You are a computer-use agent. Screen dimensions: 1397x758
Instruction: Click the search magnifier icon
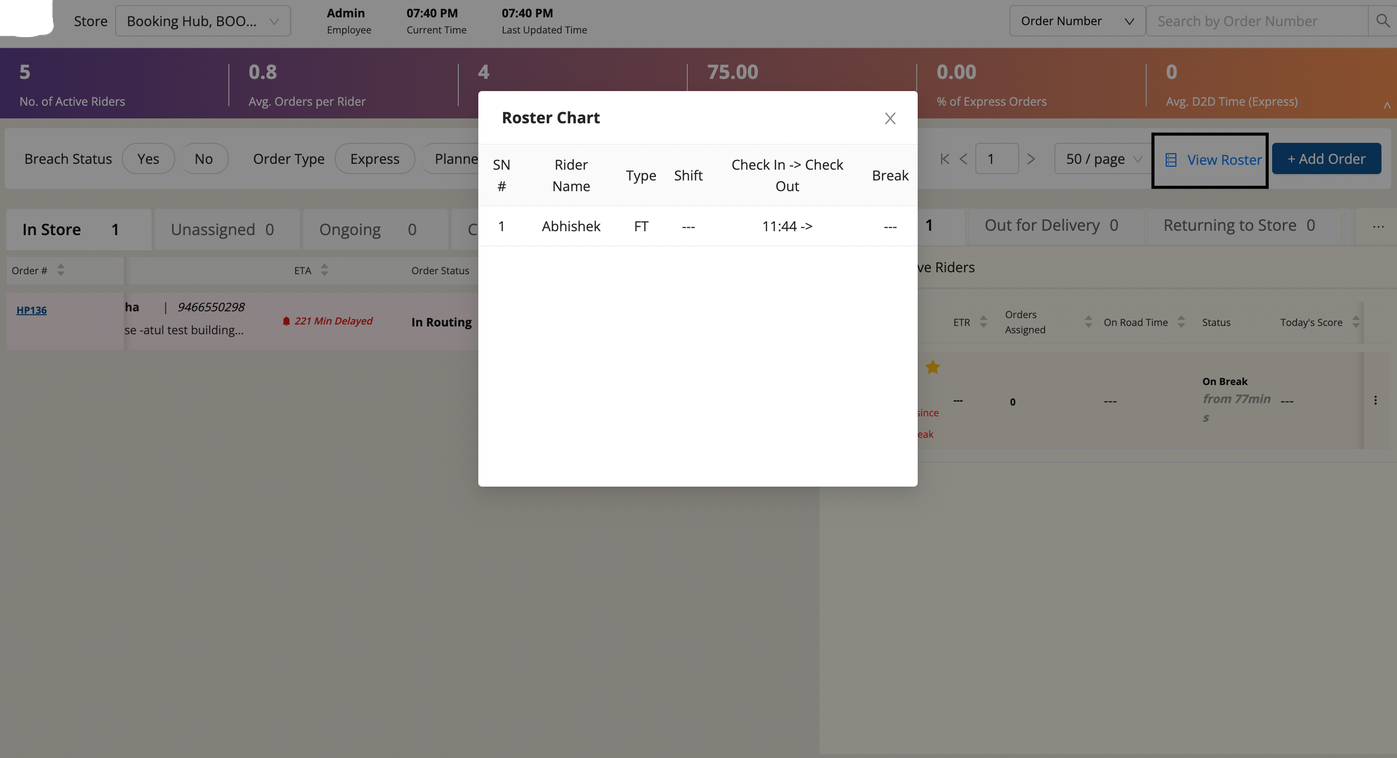coord(1381,21)
